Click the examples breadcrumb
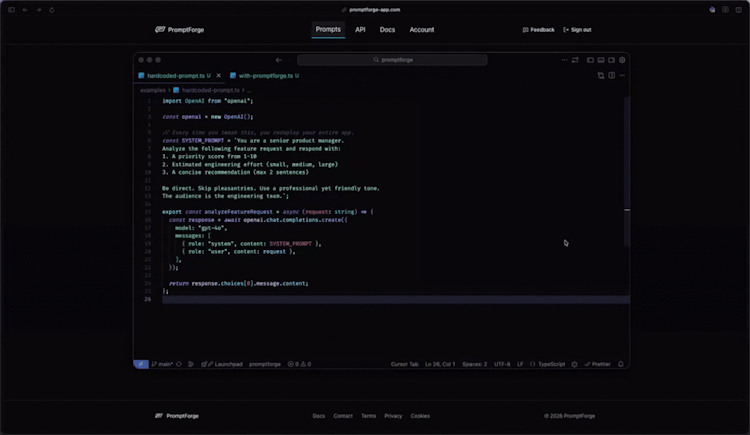This screenshot has width=750, height=435. 153,90
